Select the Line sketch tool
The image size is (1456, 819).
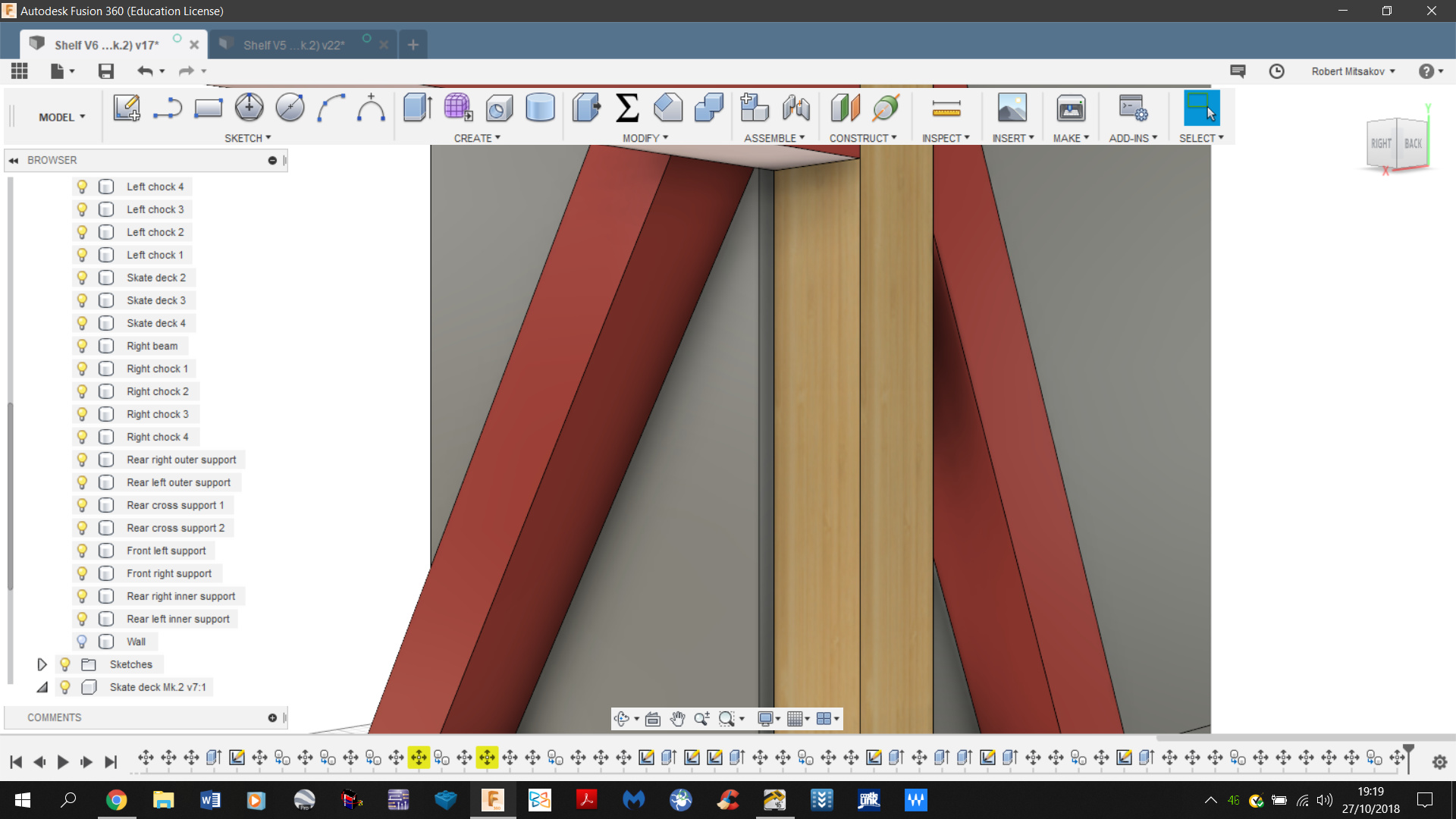coord(168,108)
